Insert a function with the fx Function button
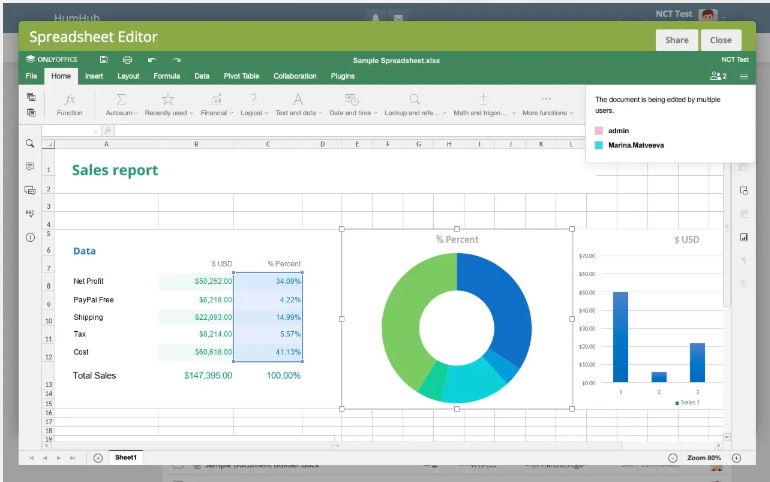This screenshot has height=482, width=770. pos(70,104)
